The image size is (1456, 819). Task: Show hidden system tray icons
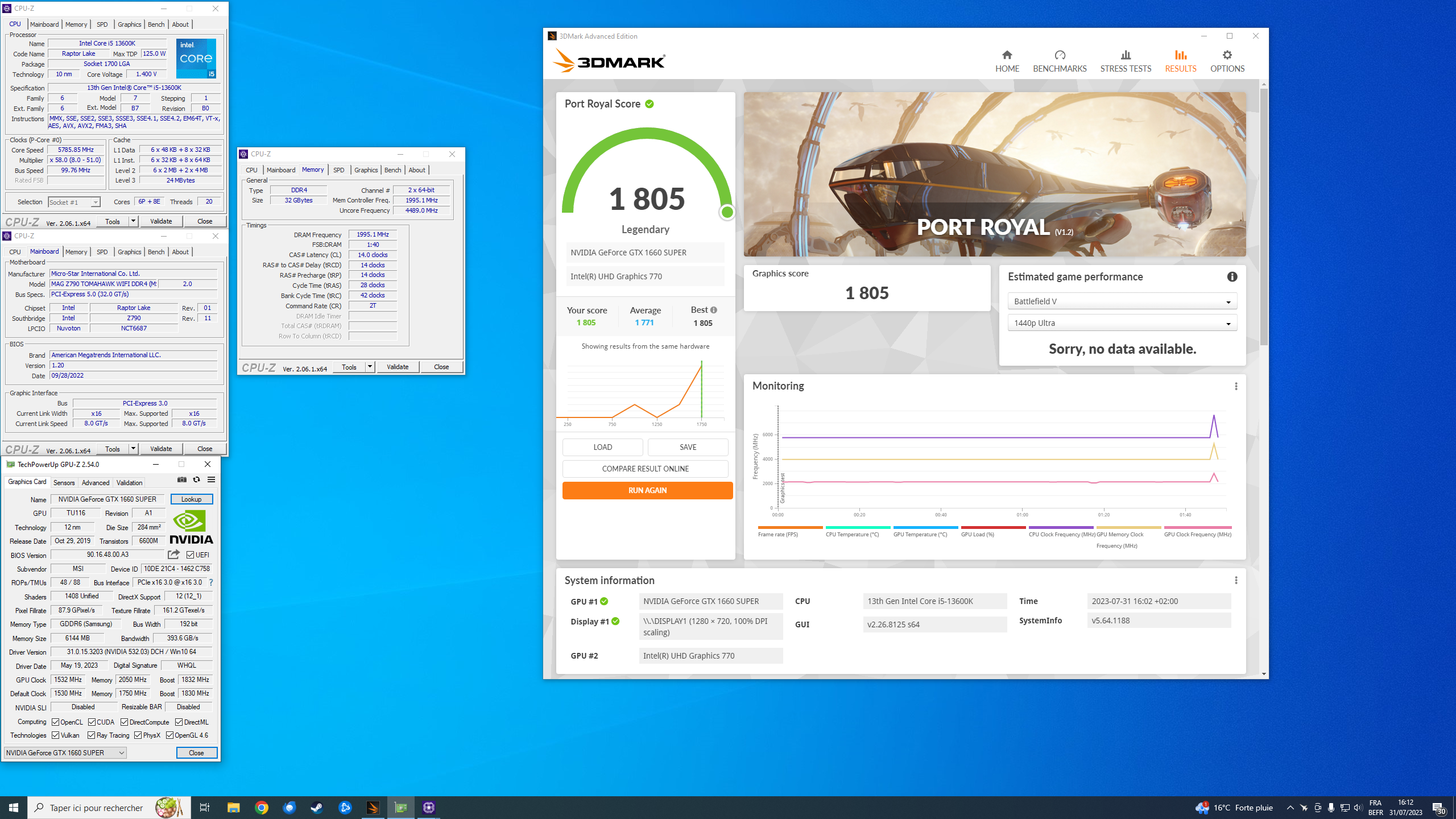(1290, 808)
